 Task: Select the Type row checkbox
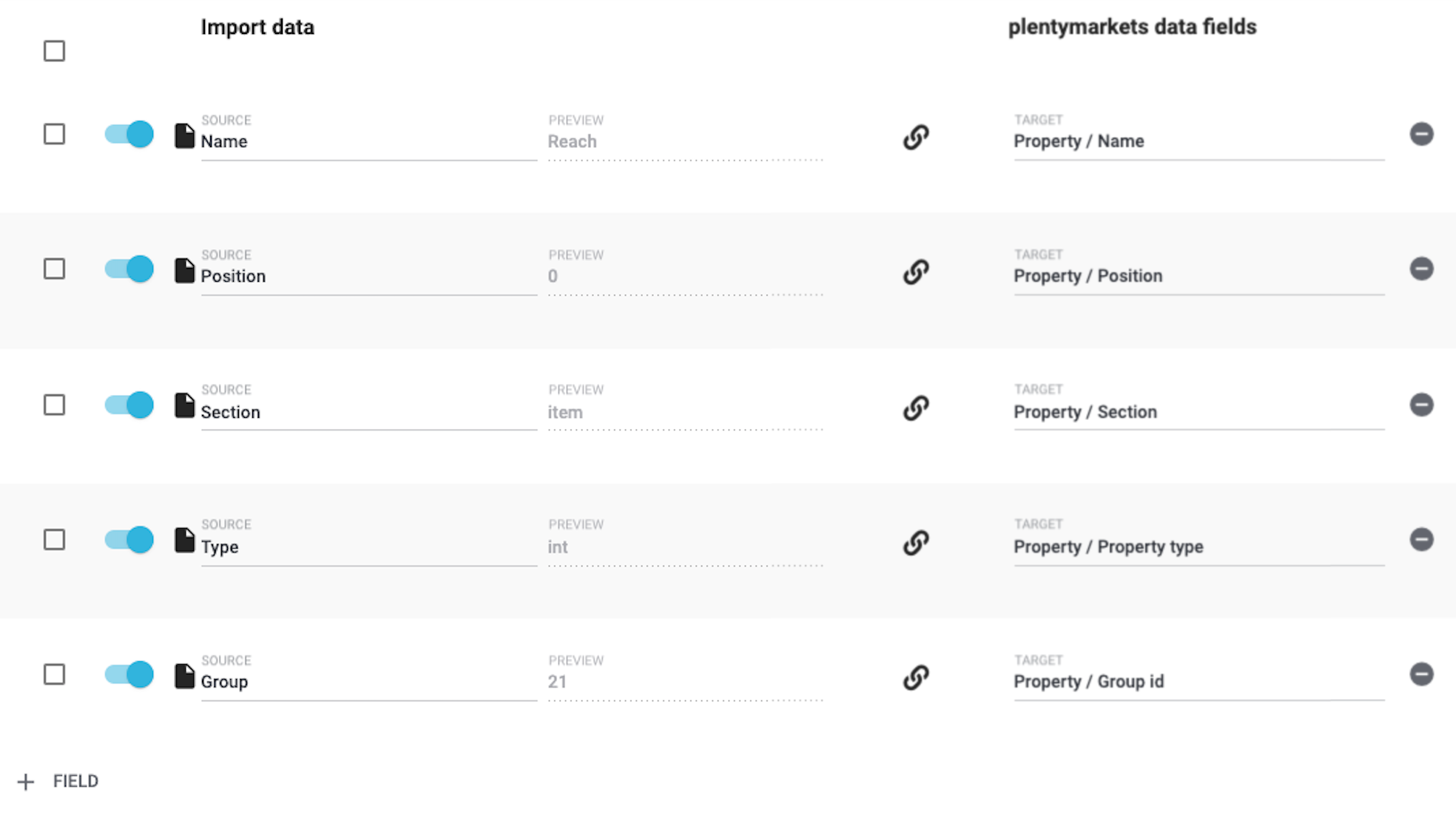coord(54,539)
